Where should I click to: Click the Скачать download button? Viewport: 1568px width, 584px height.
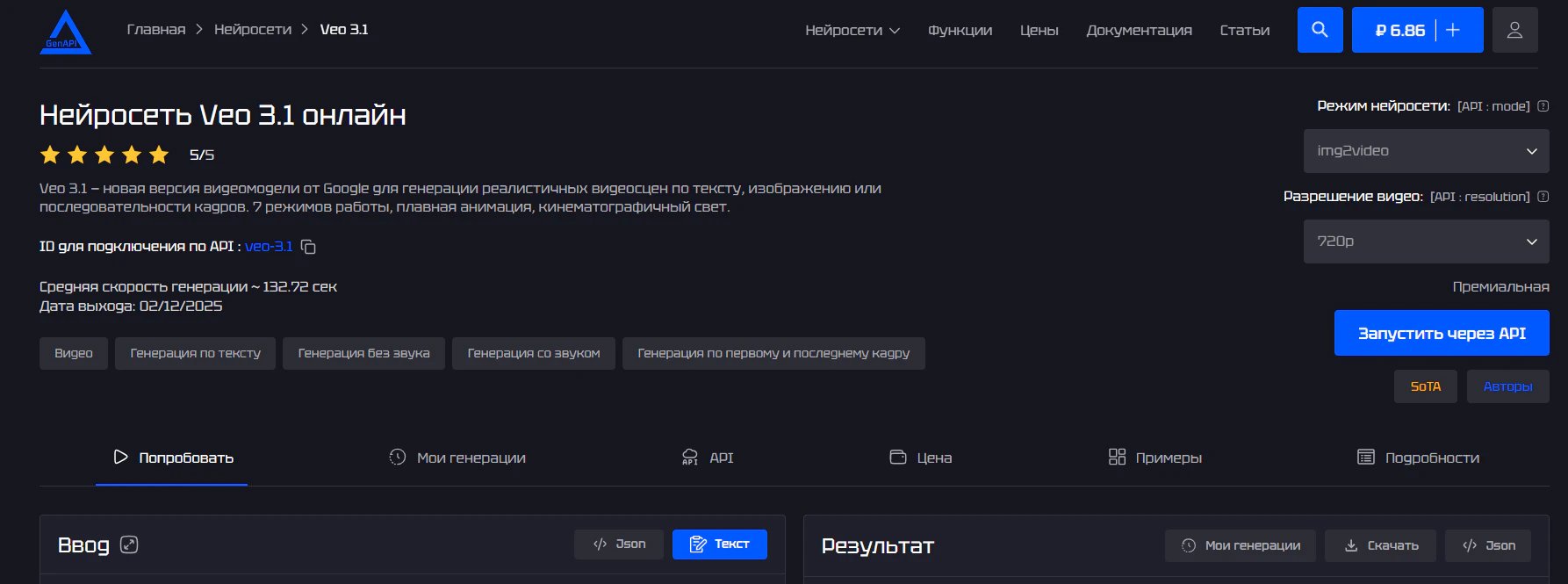pyautogui.click(x=1381, y=545)
